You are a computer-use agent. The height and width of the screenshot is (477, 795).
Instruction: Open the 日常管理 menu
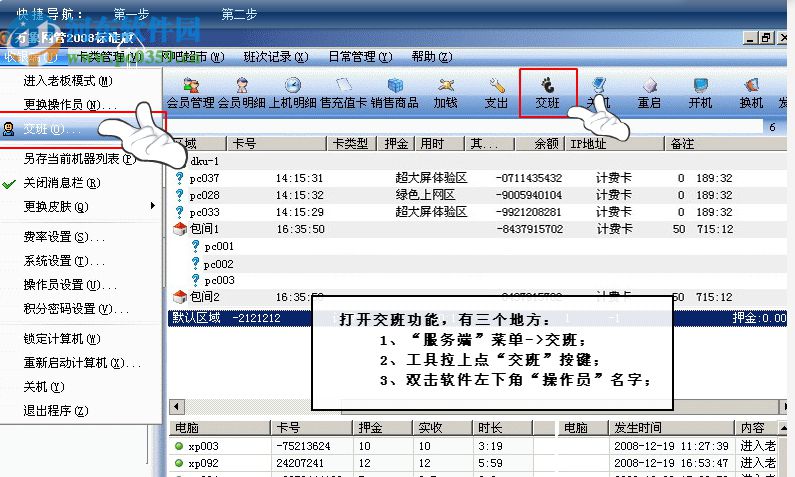click(360, 57)
